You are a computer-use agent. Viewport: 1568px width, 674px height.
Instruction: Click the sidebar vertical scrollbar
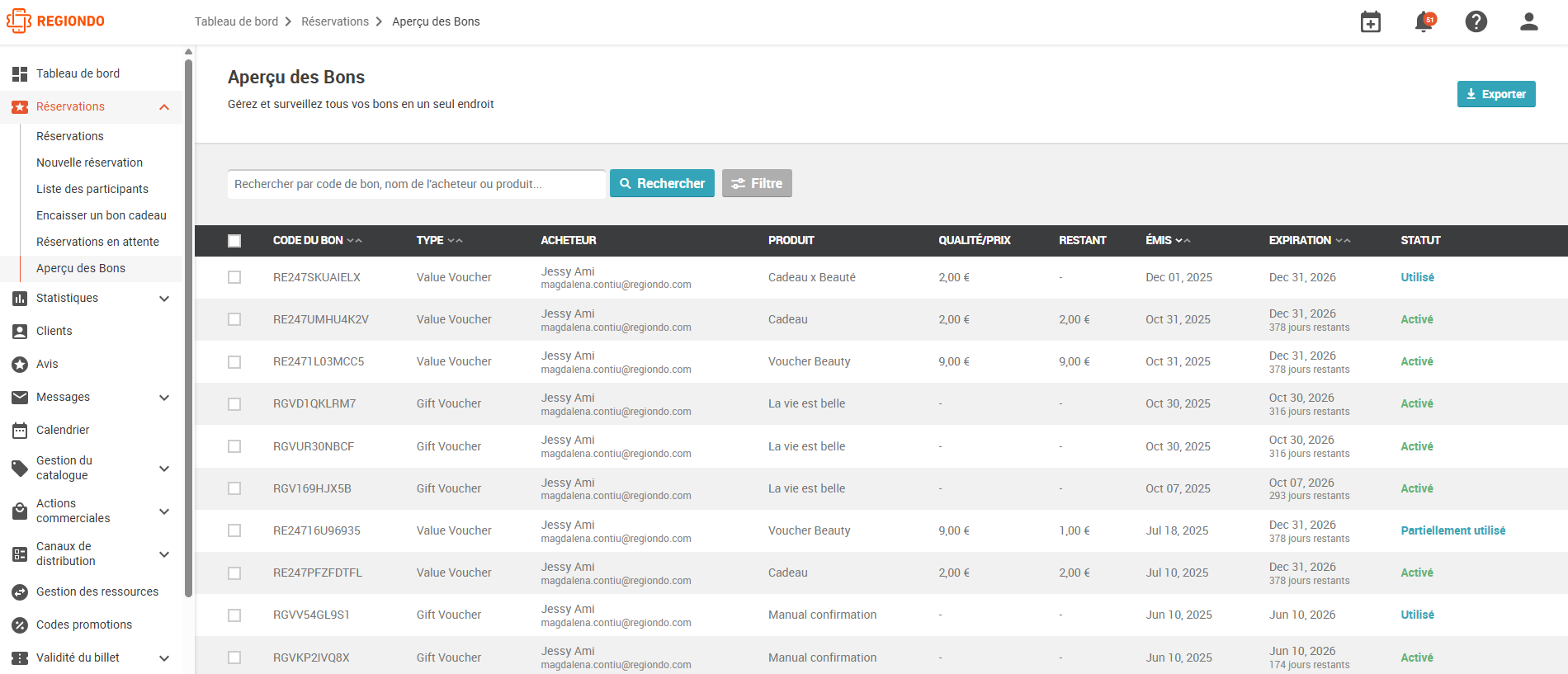click(188, 327)
